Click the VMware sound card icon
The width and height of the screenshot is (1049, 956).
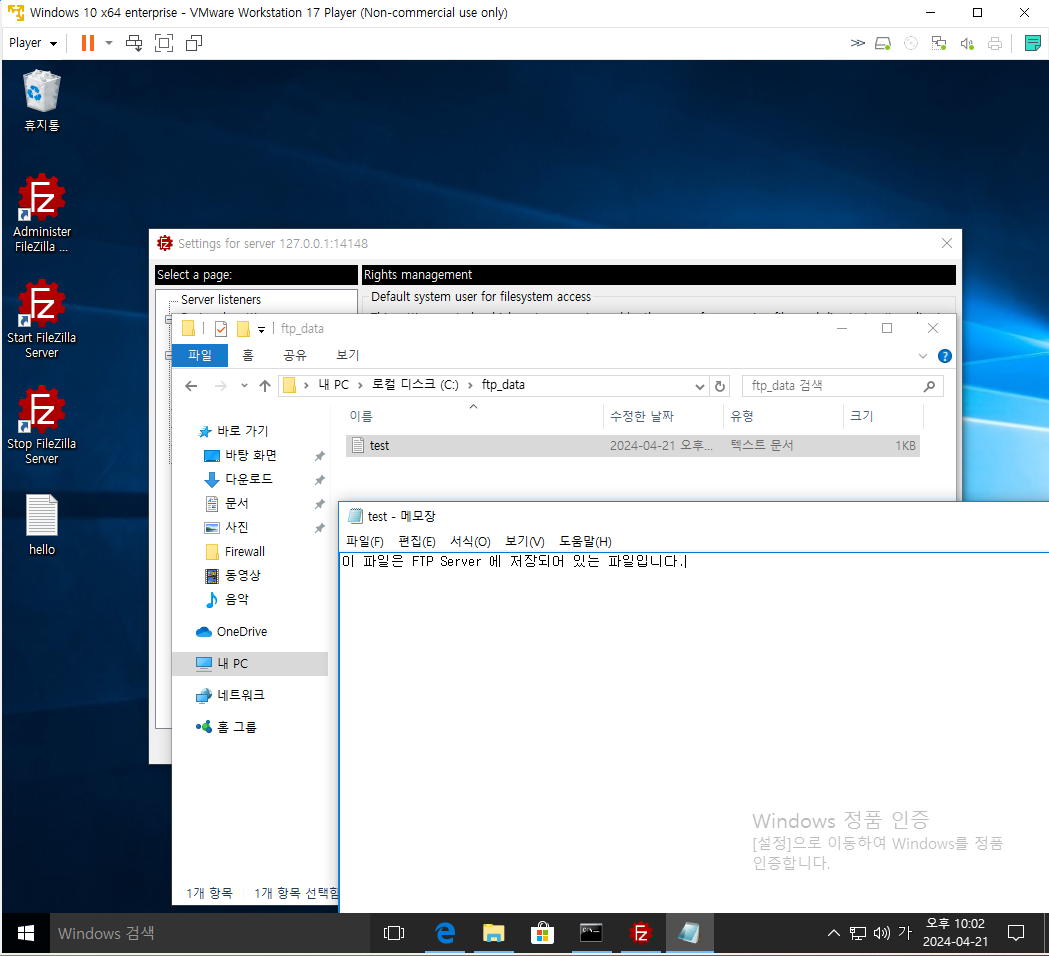[x=967, y=43]
